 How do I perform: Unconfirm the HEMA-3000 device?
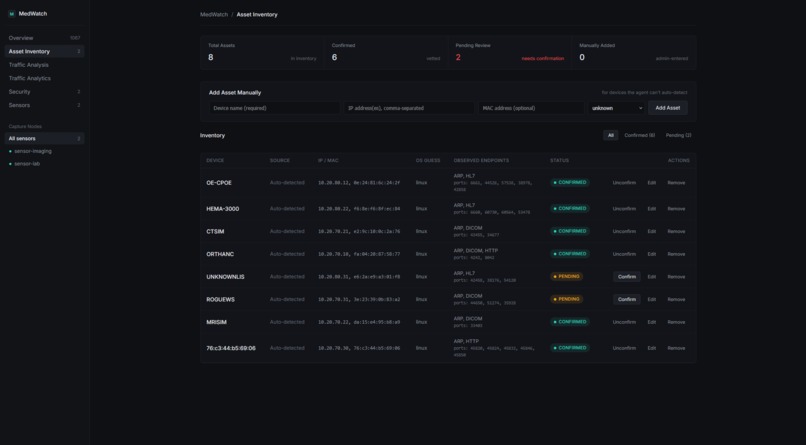click(x=624, y=209)
